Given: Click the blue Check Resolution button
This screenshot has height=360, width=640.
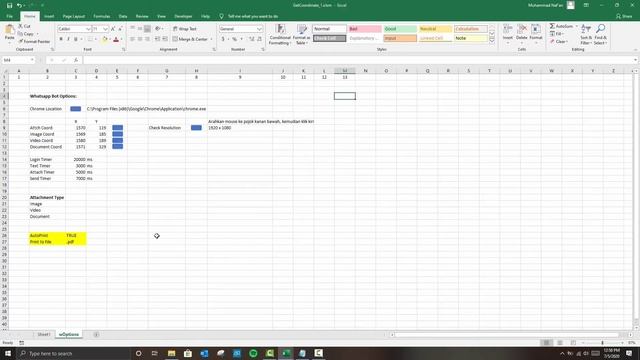Looking at the screenshot, I should pos(196,128).
